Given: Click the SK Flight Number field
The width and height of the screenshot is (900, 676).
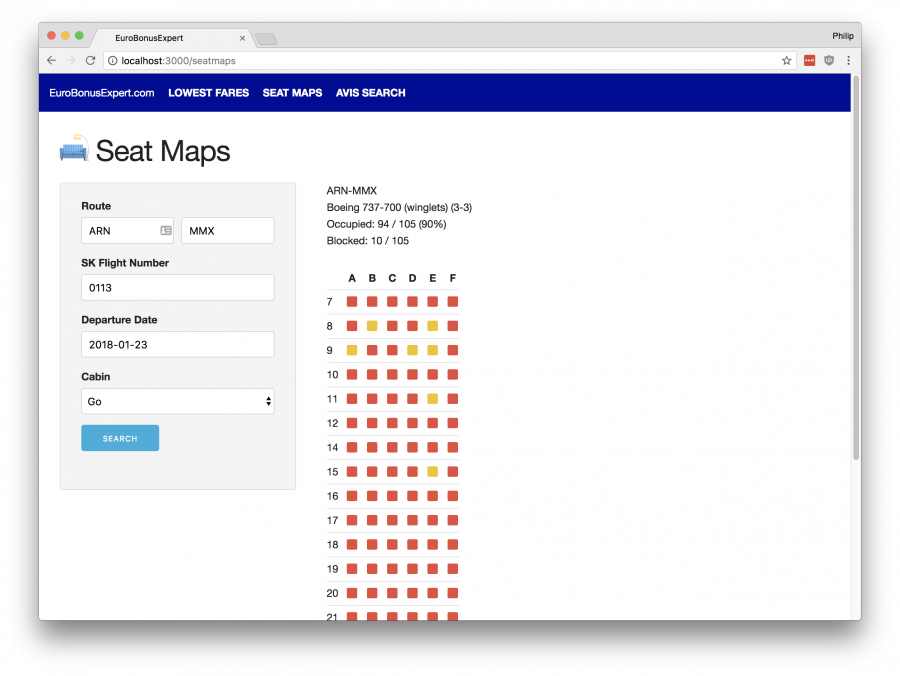Looking at the screenshot, I should [x=177, y=288].
